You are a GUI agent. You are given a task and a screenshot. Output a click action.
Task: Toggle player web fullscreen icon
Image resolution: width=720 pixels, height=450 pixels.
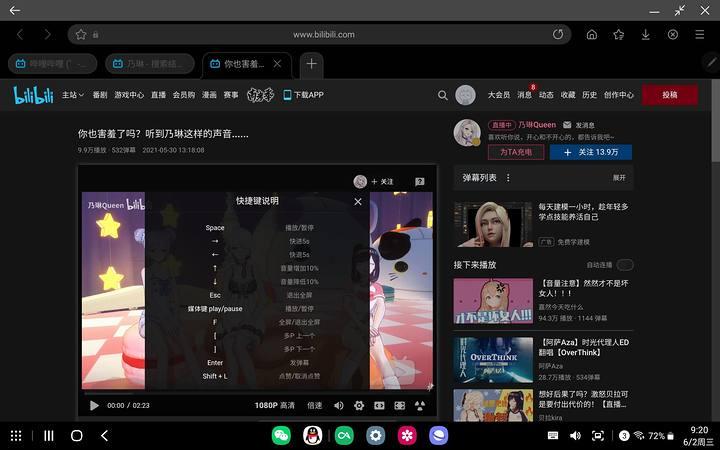(399, 405)
